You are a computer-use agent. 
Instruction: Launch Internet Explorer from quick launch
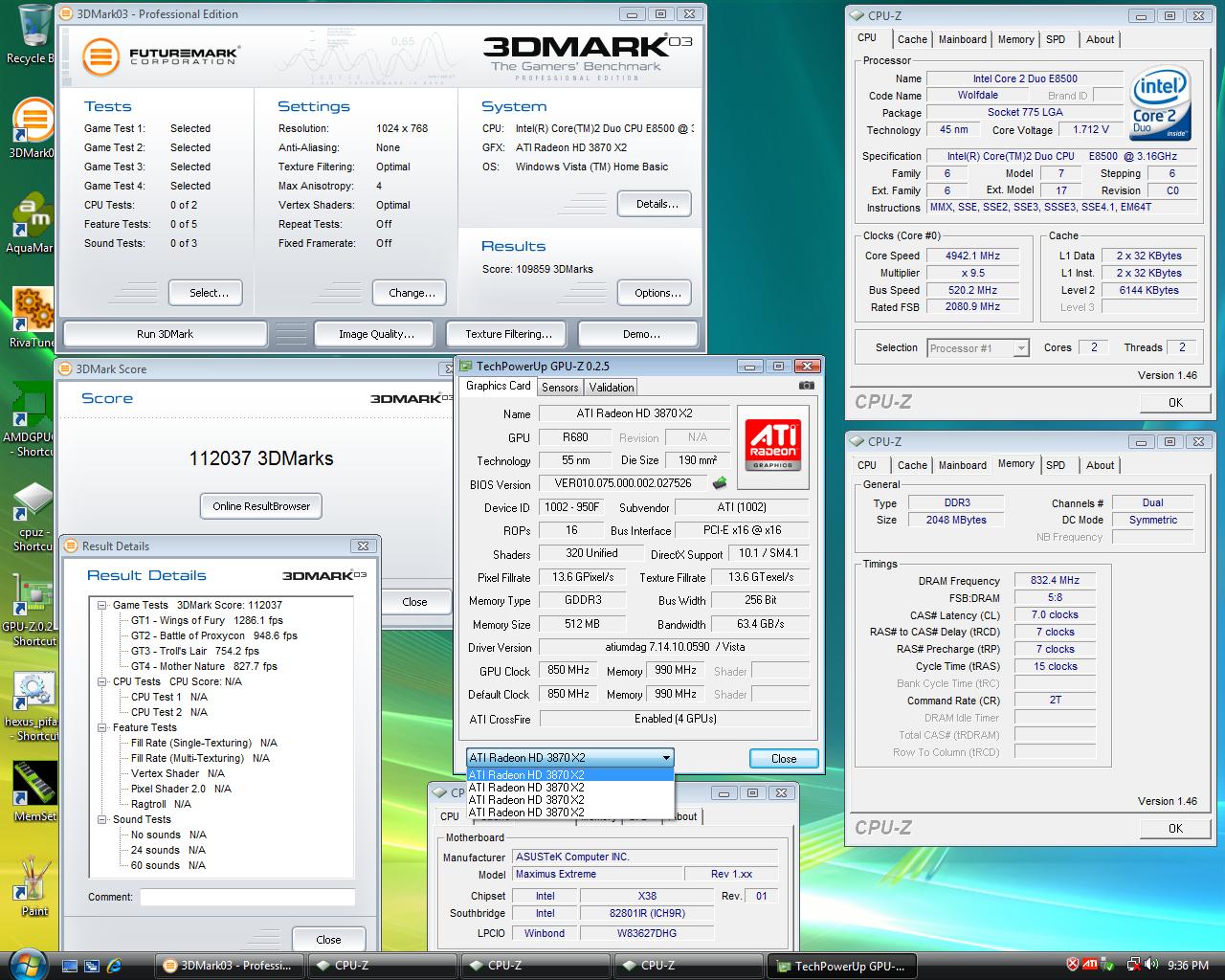pos(115,966)
